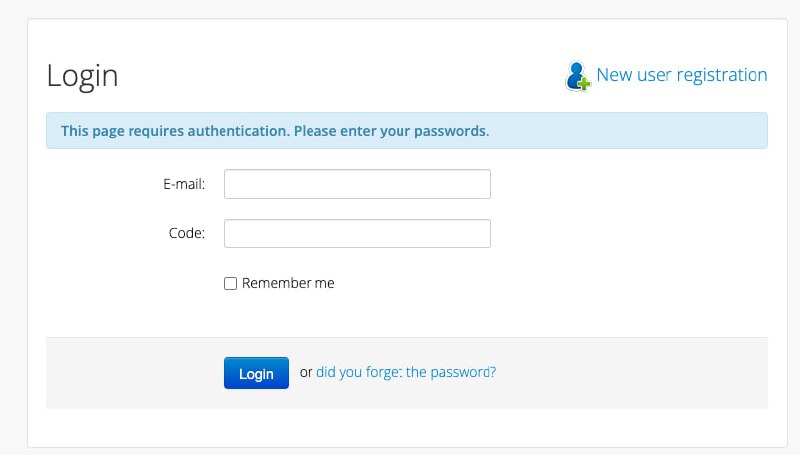Screen dimensions: 800x455
Task: Open the New user registration link
Action: [681, 75]
